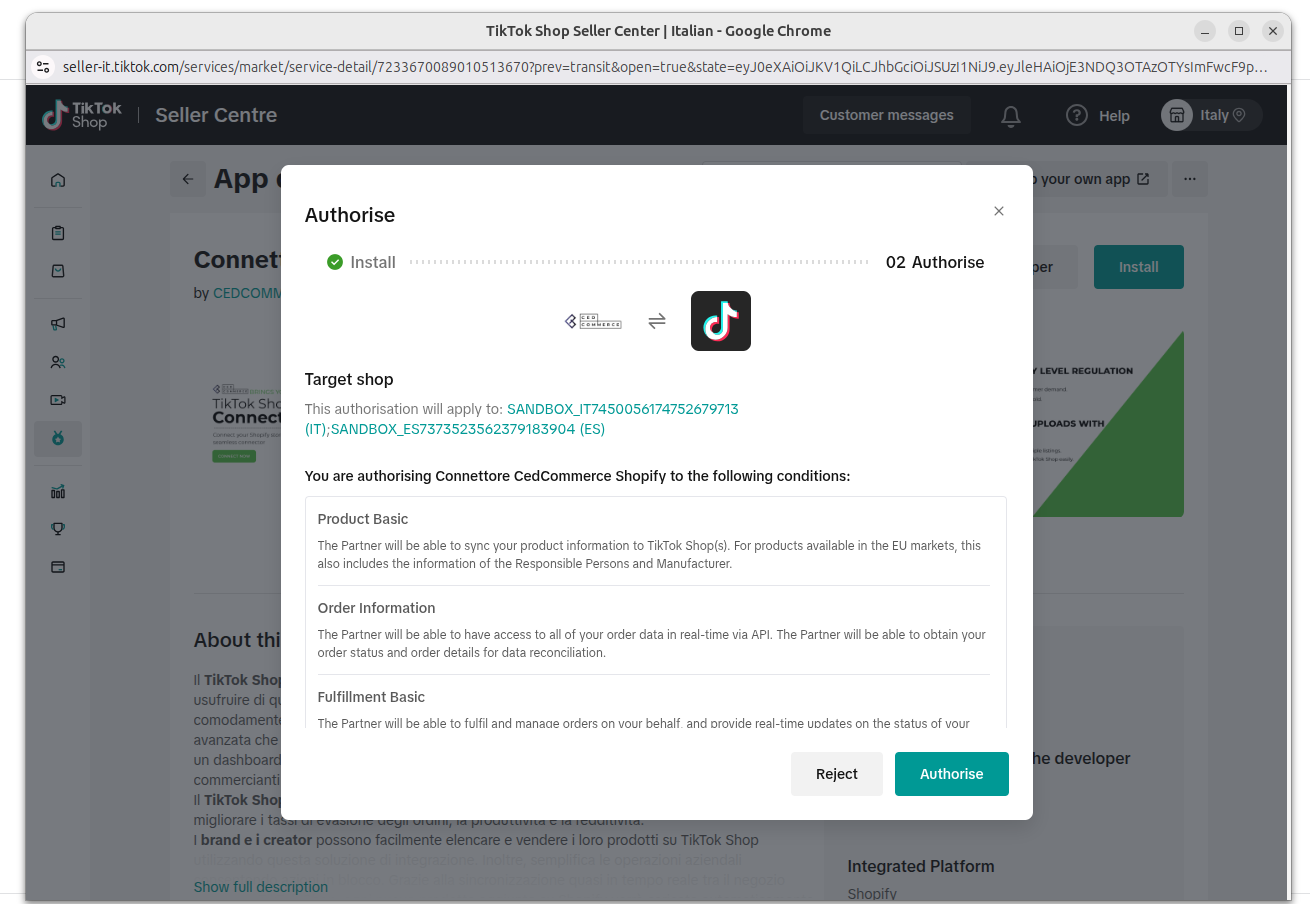This screenshot has width=1310, height=904.
Task: Open the Italy region selector
Action: [1212, 115]
